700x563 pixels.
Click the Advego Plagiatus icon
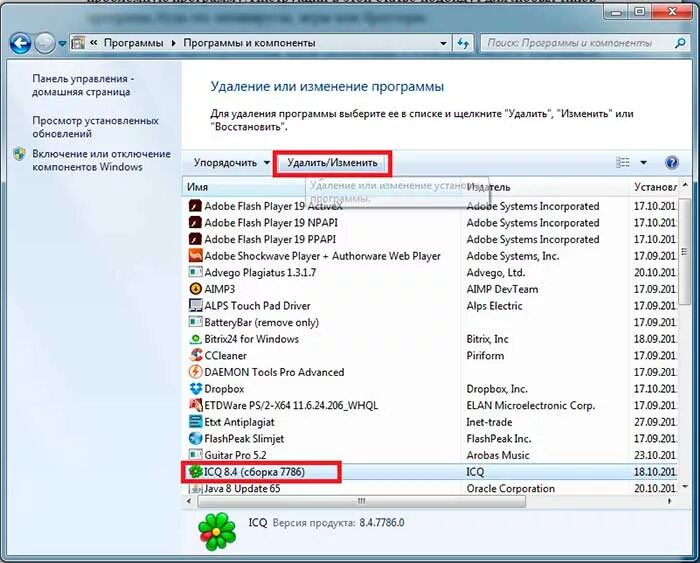click(x=195, y=272)
